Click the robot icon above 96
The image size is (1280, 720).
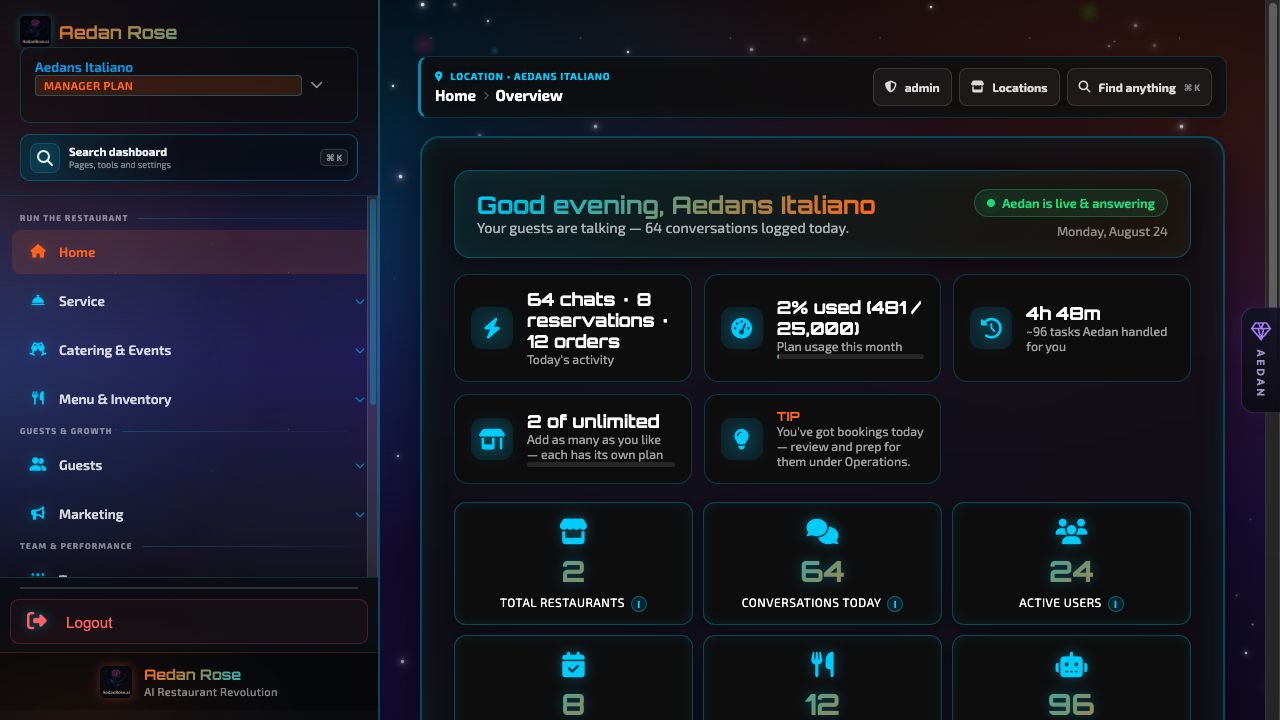pyautogui.click(x=1071, y=665)
